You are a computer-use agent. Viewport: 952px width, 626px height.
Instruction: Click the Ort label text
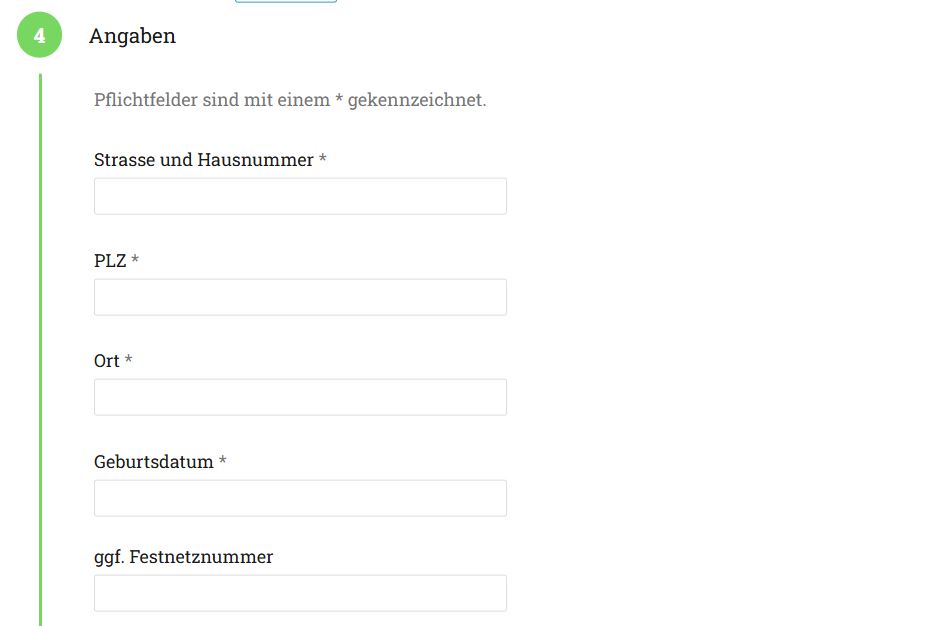[x=106, y=361]
